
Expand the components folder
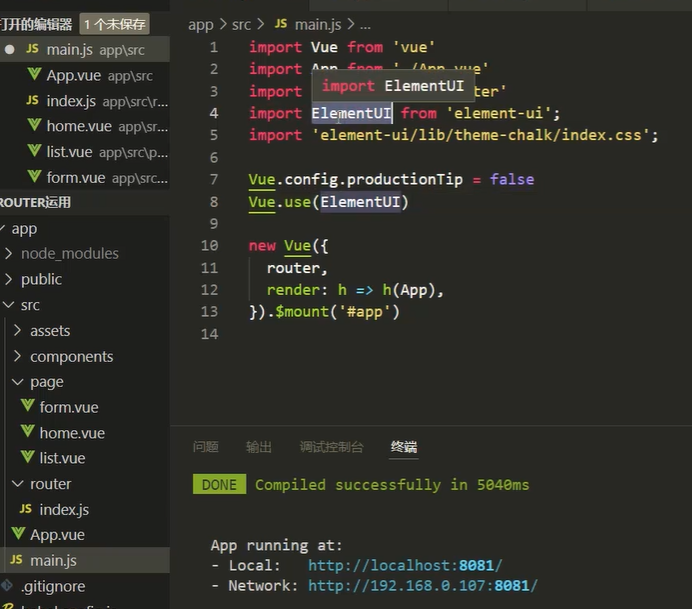coord(18,356)
